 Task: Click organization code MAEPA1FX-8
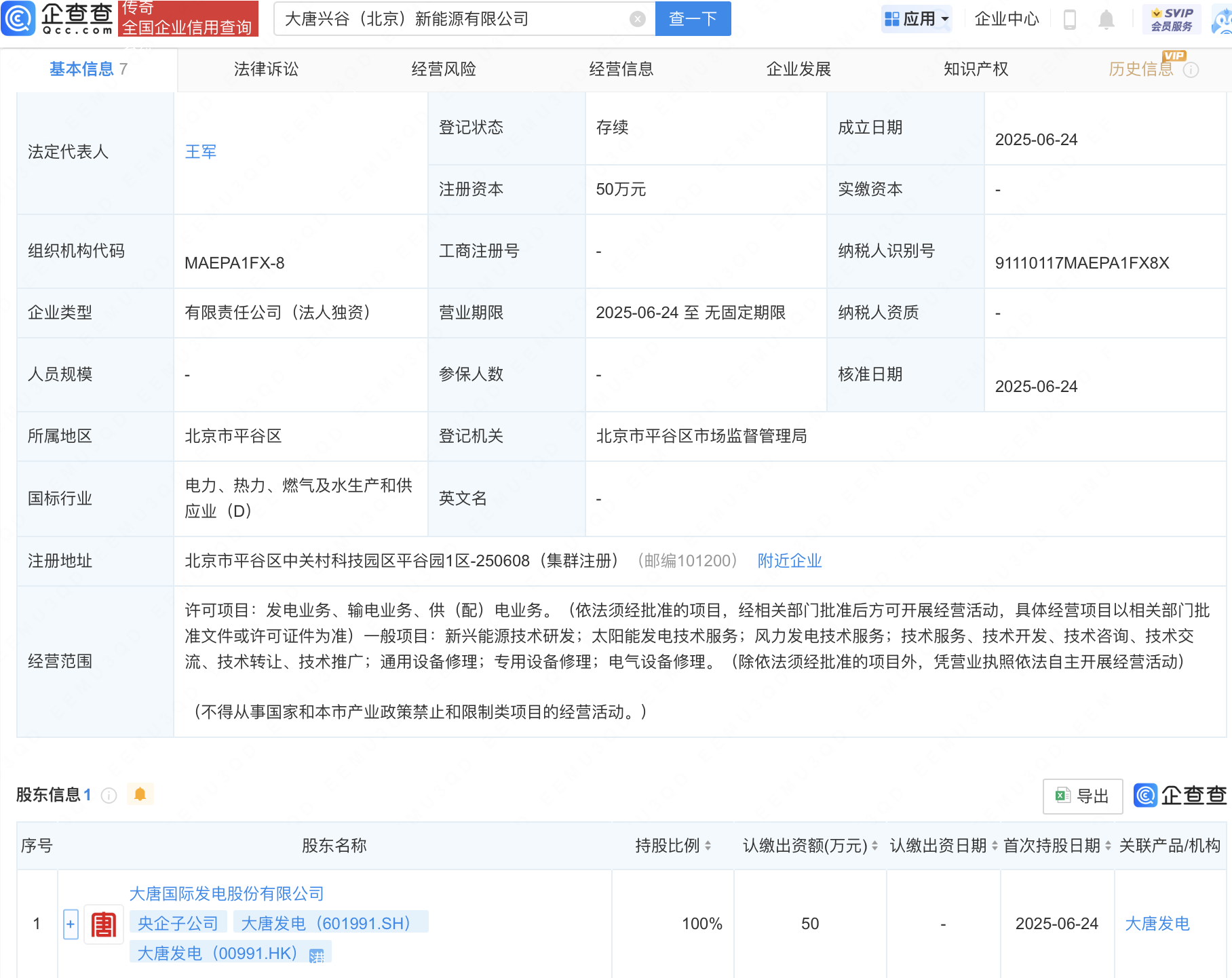[x=235, y=263]
